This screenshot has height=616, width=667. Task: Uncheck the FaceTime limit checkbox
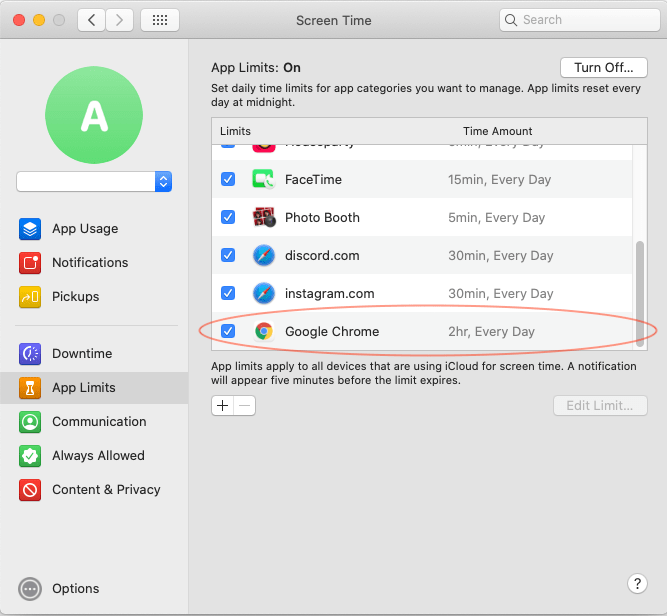228,179
